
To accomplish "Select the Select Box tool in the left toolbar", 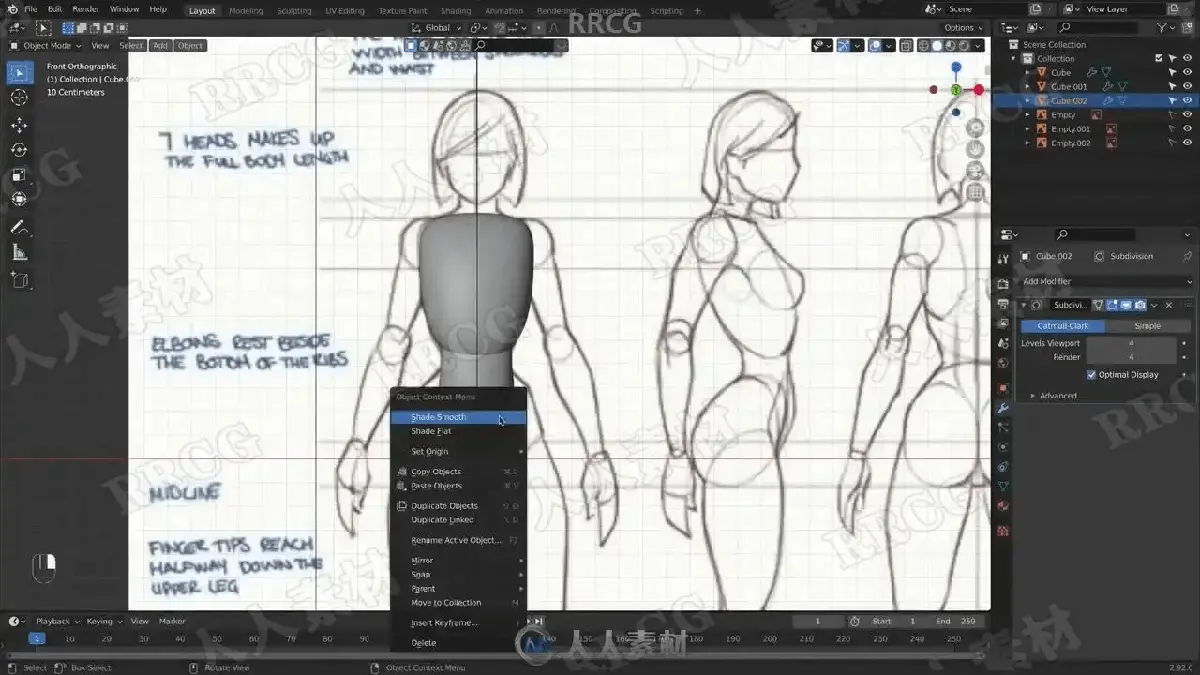I will point(19,72).
